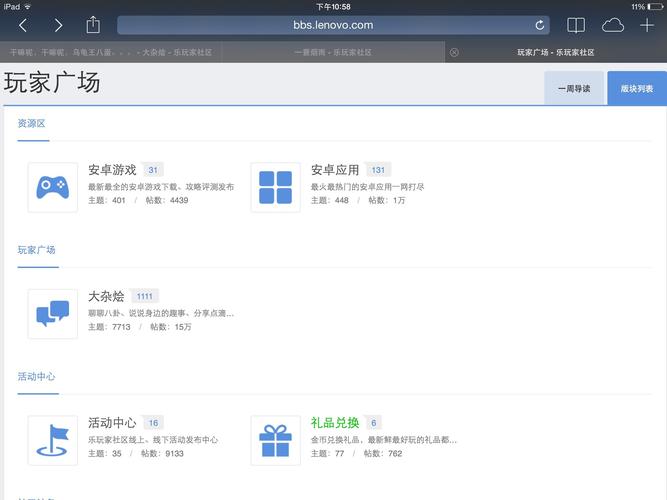The width and height of the screenshot is (667, 500).
Task: Open the 活动中心 flag icon
Action: coord(52,440)
